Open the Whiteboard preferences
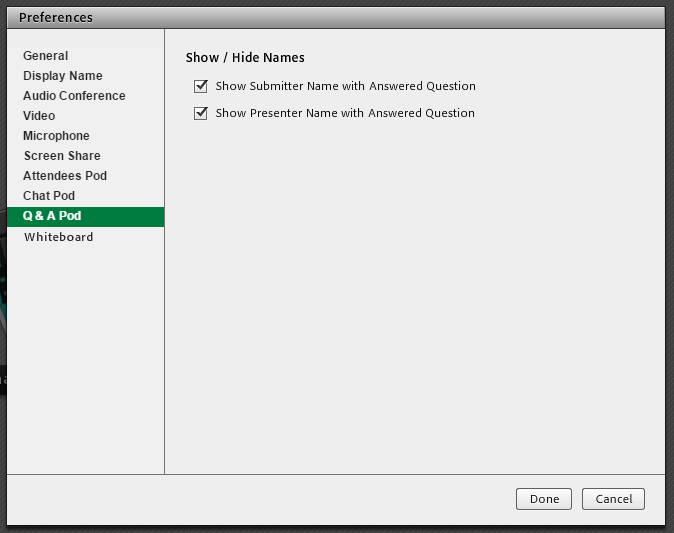The height and width of the screenshot is (533, 674). point(58,237)
